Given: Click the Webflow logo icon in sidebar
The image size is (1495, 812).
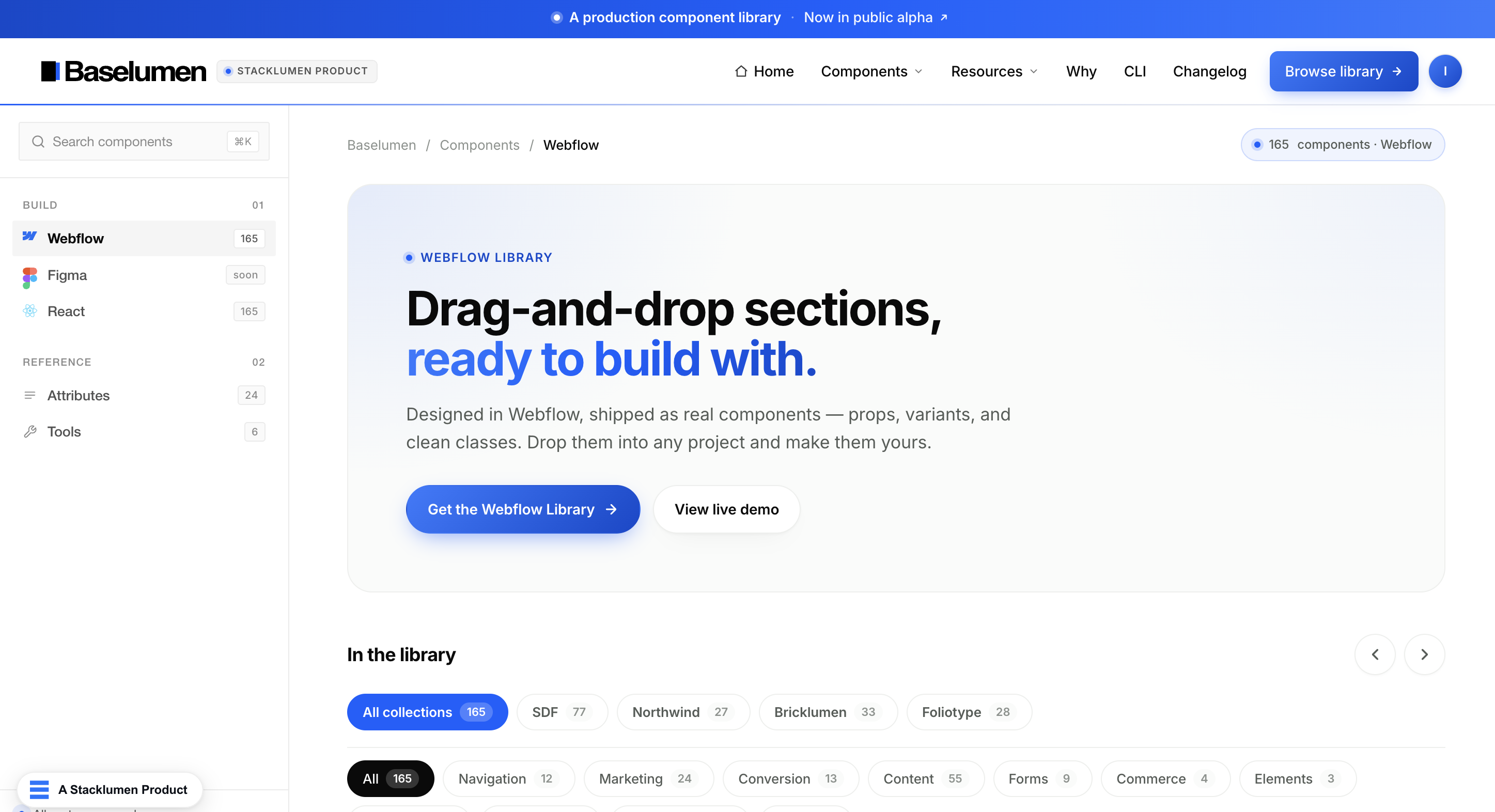Looking at the screenshot, I should coord(29,237).
